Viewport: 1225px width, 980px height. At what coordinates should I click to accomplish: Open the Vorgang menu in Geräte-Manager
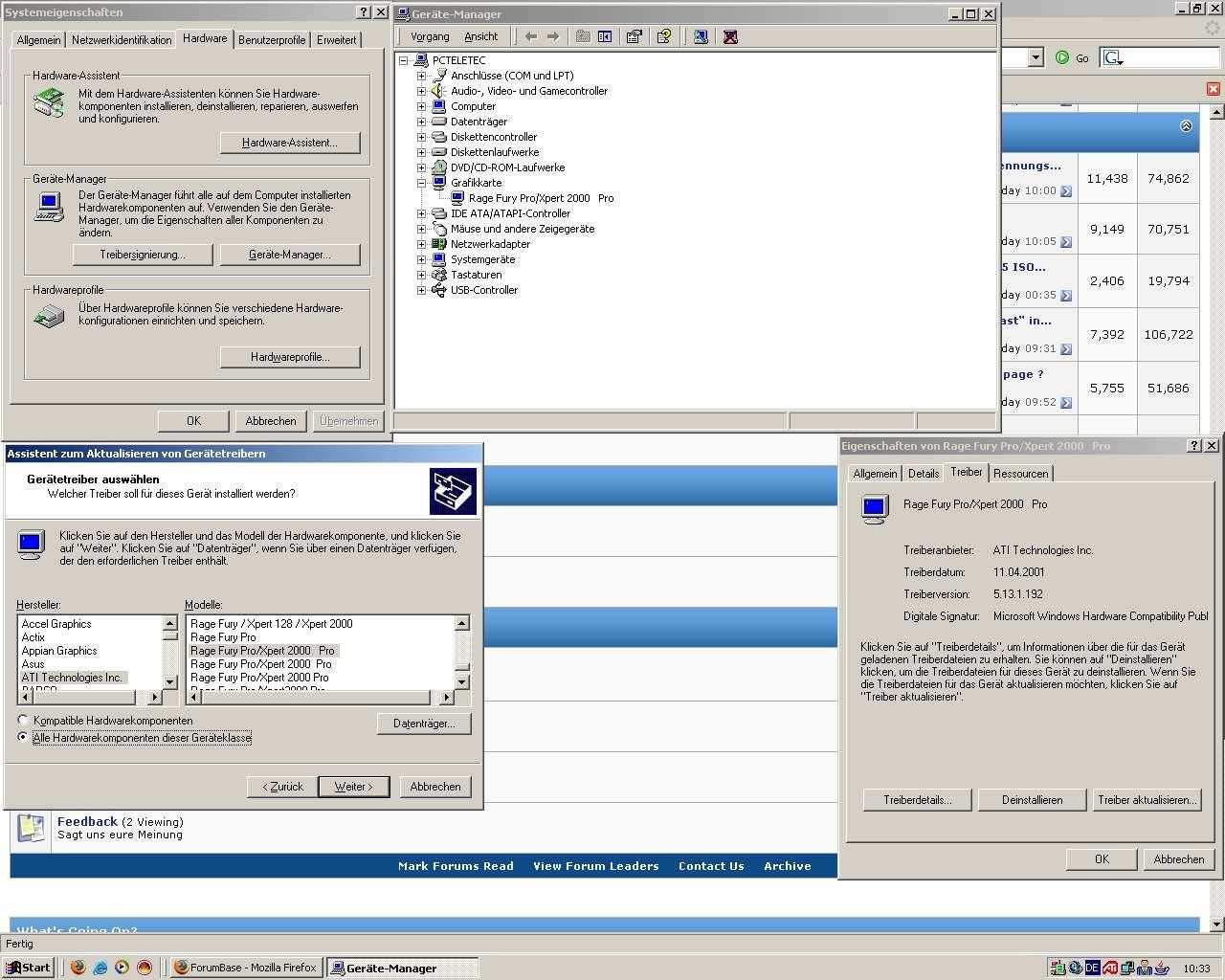[x=430, y=36]
